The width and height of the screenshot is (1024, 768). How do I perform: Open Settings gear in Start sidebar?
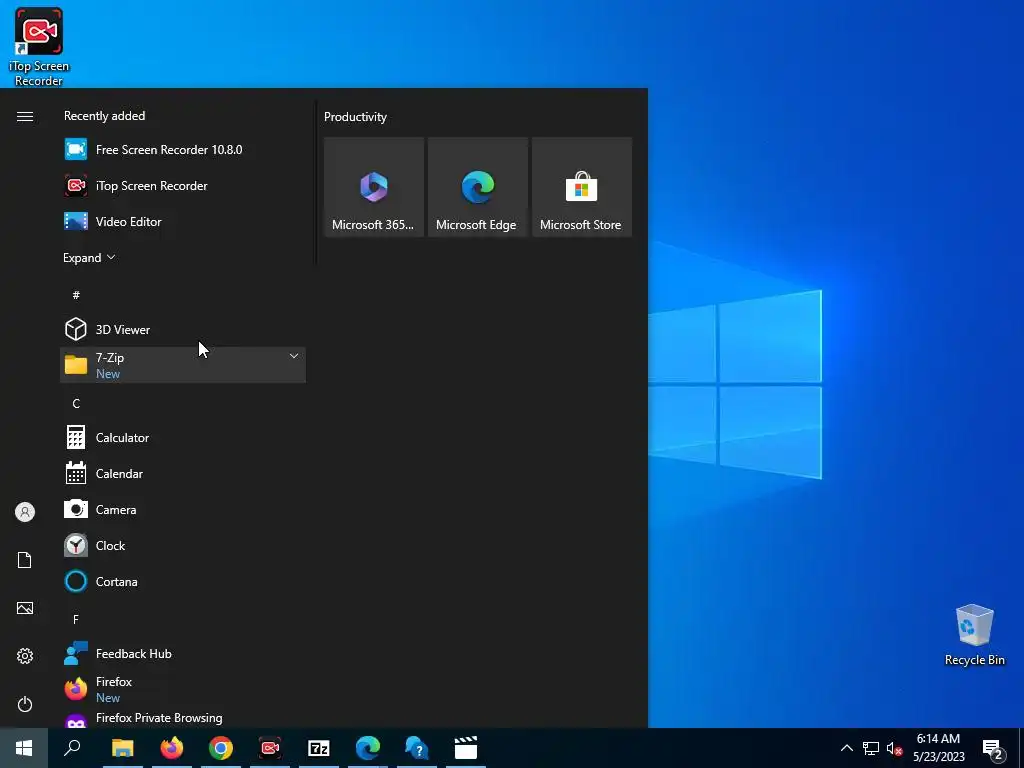click(25, 656)
